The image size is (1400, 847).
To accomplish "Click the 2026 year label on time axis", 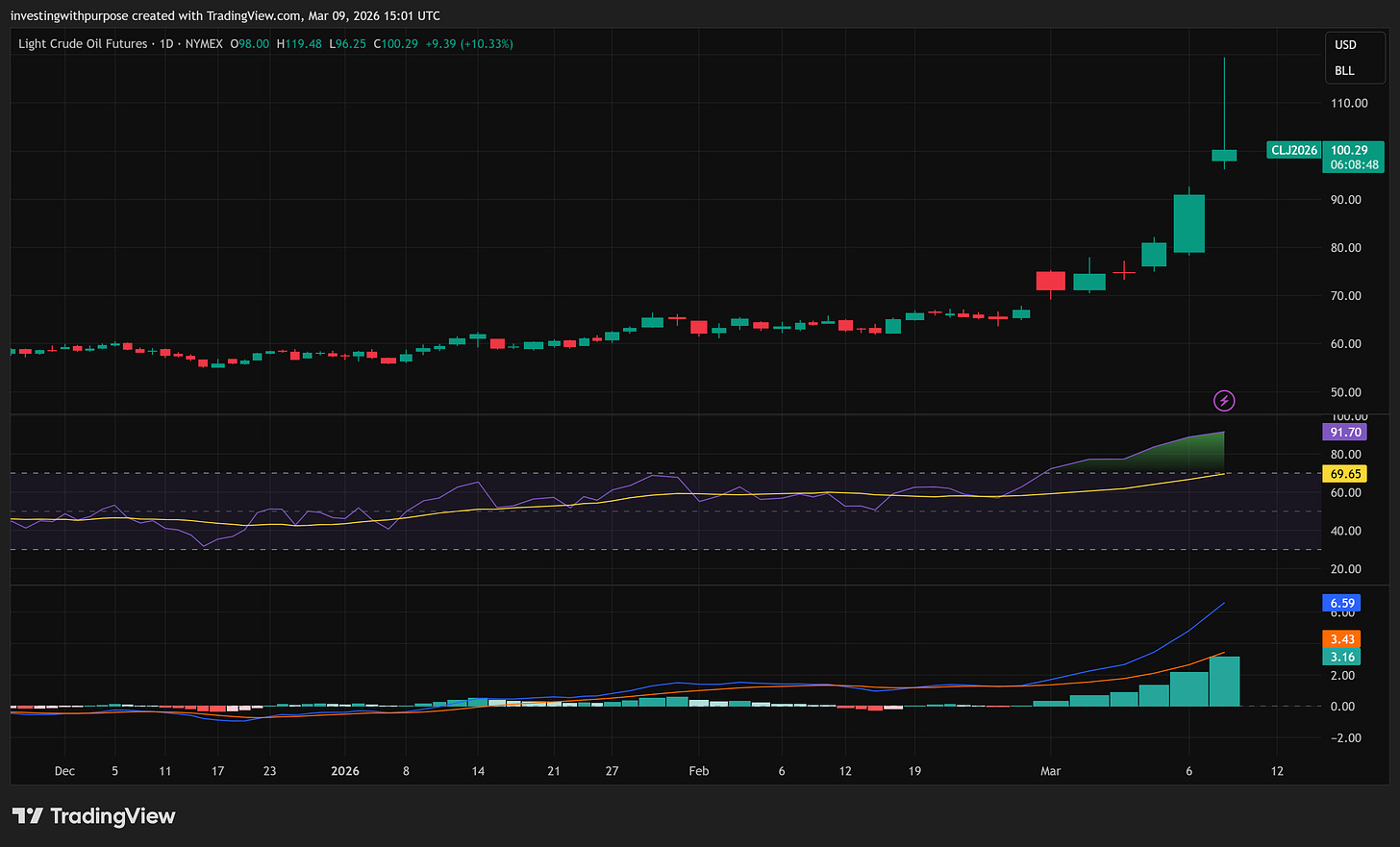I will pos(345,771).
